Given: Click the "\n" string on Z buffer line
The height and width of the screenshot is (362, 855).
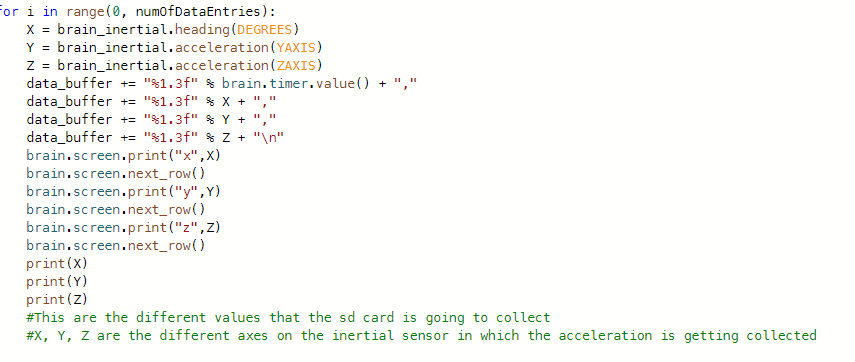Looking at the screenshot, I should pos(269,137).
